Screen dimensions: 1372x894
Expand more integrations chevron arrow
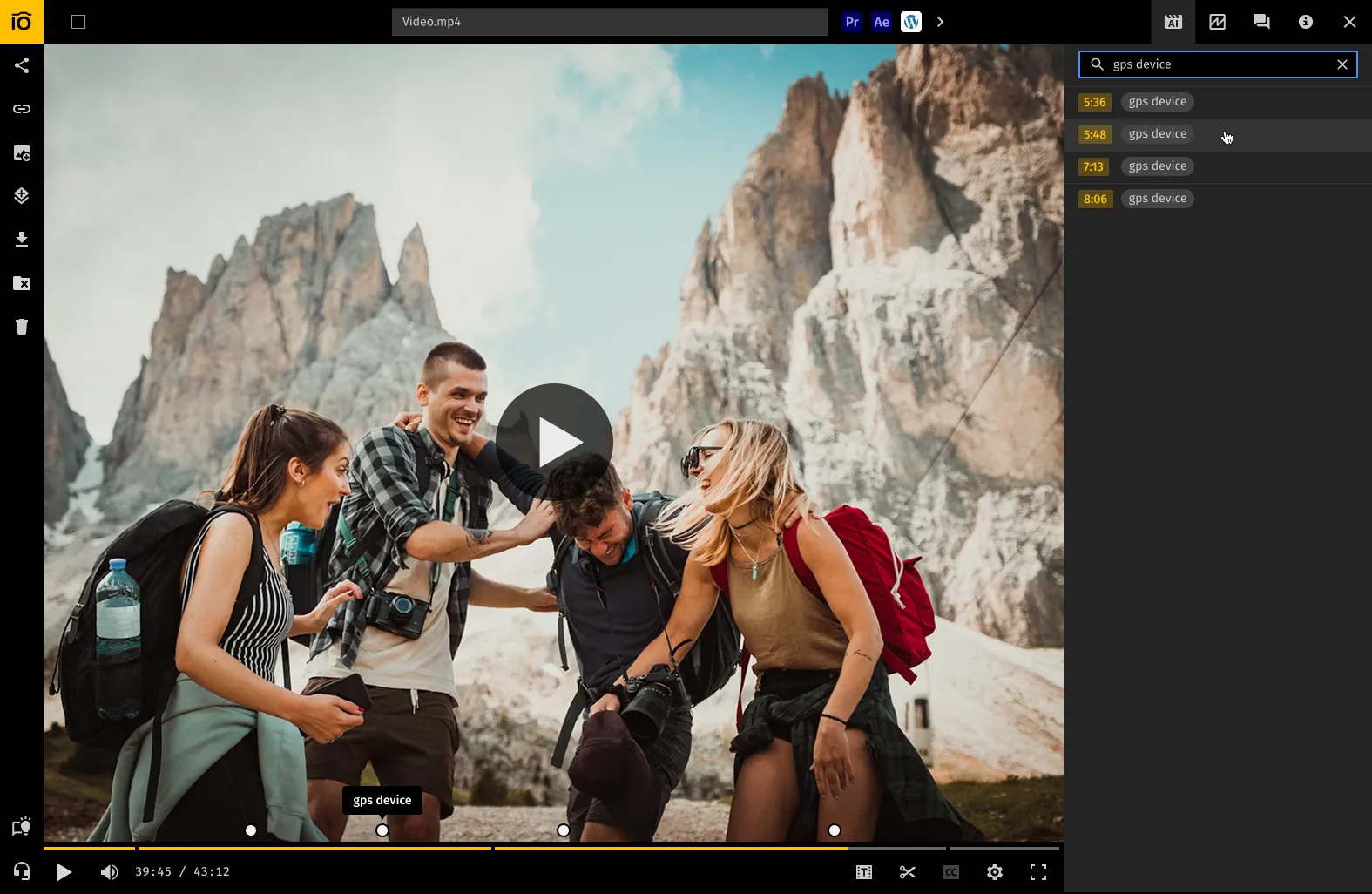click(x=941, y=22)
